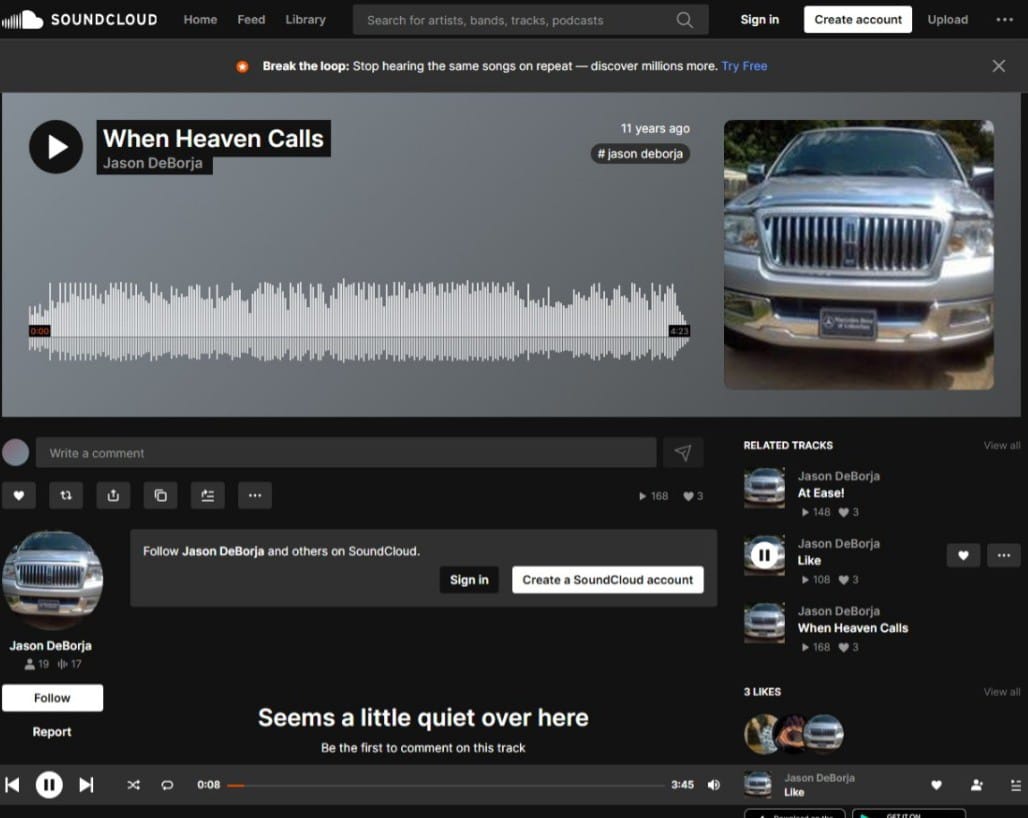Screen dimensions: 1028x818
Task: Toggle shuffle in the bottom player
Action: [x=133, y=785]
